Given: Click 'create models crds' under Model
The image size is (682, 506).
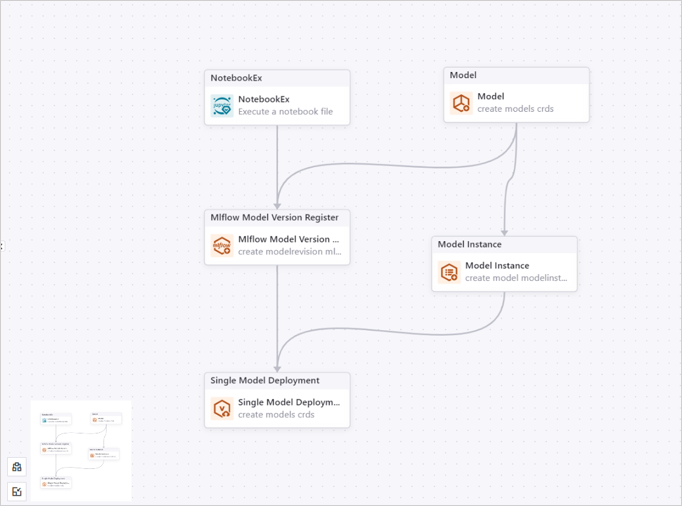Looking at the screenshot, I should (515, 109).
